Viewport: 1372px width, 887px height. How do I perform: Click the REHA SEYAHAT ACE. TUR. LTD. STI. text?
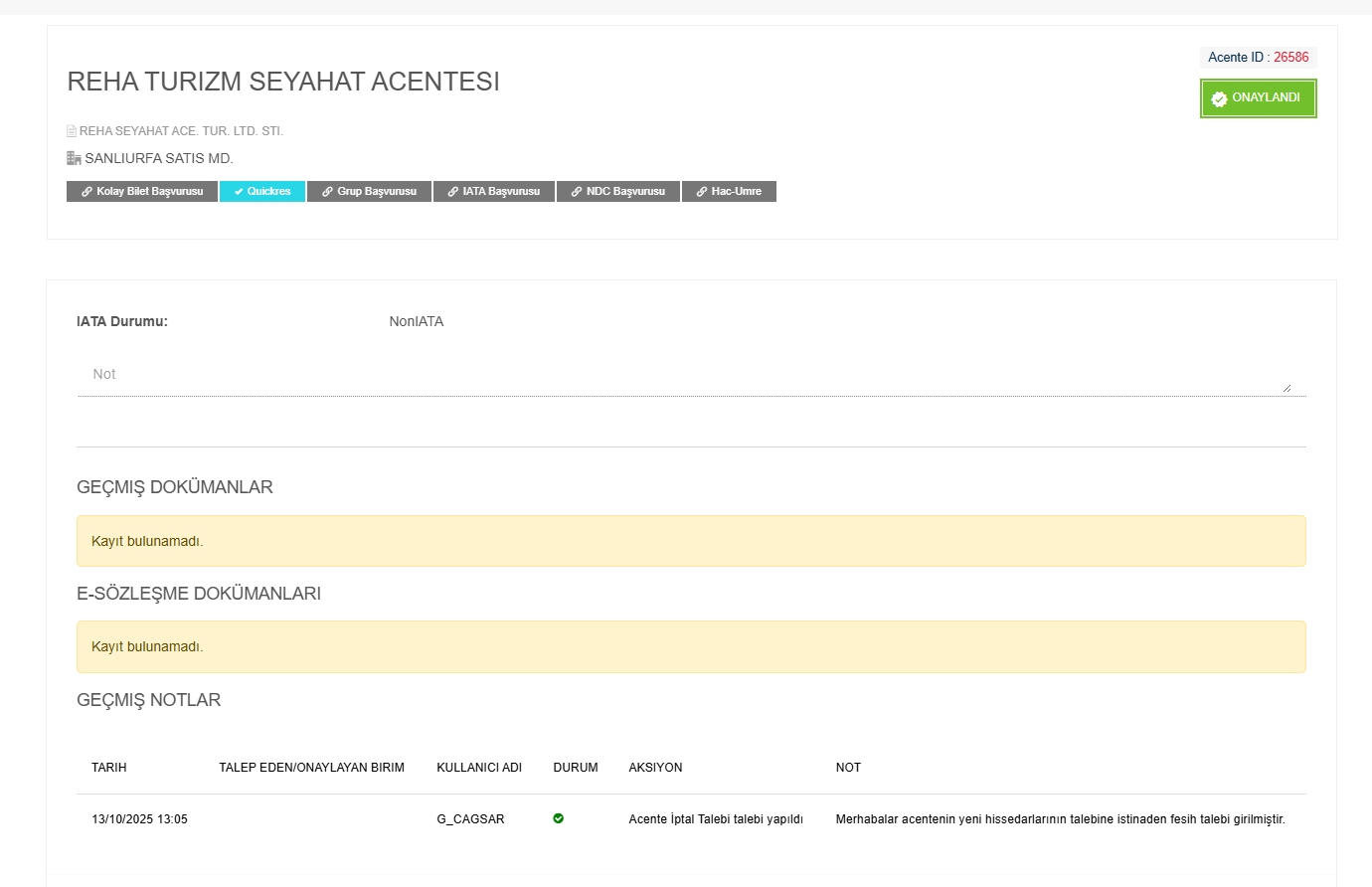[x=181, y=131]
